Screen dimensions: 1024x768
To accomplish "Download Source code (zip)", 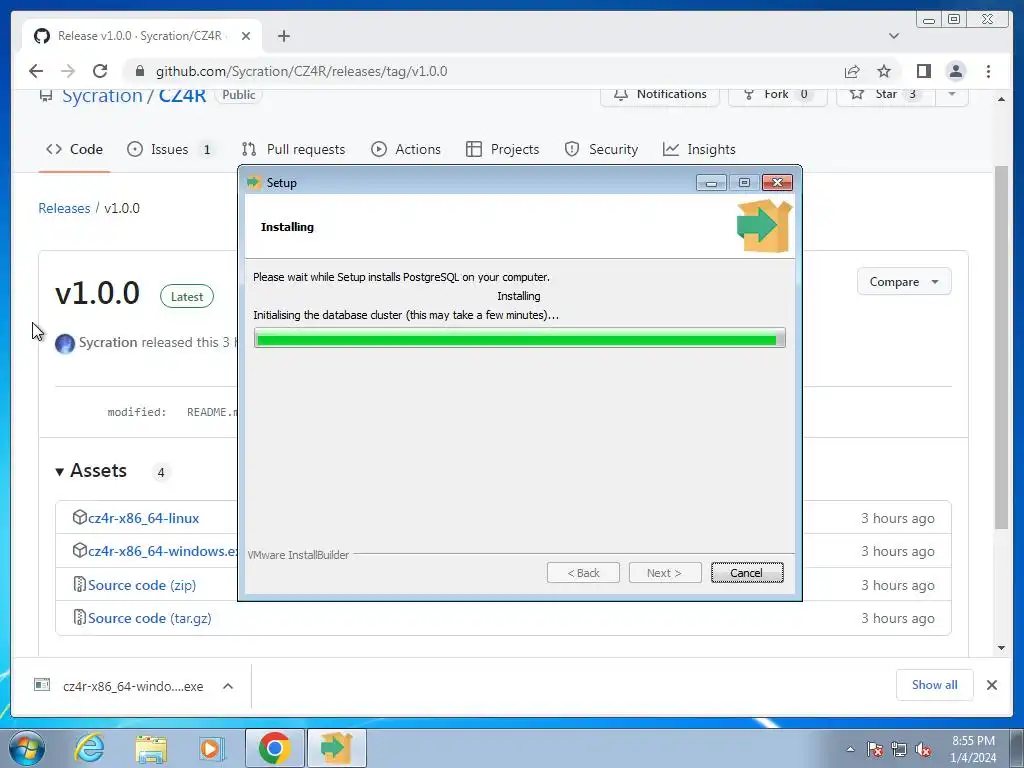I will (142, 584).
